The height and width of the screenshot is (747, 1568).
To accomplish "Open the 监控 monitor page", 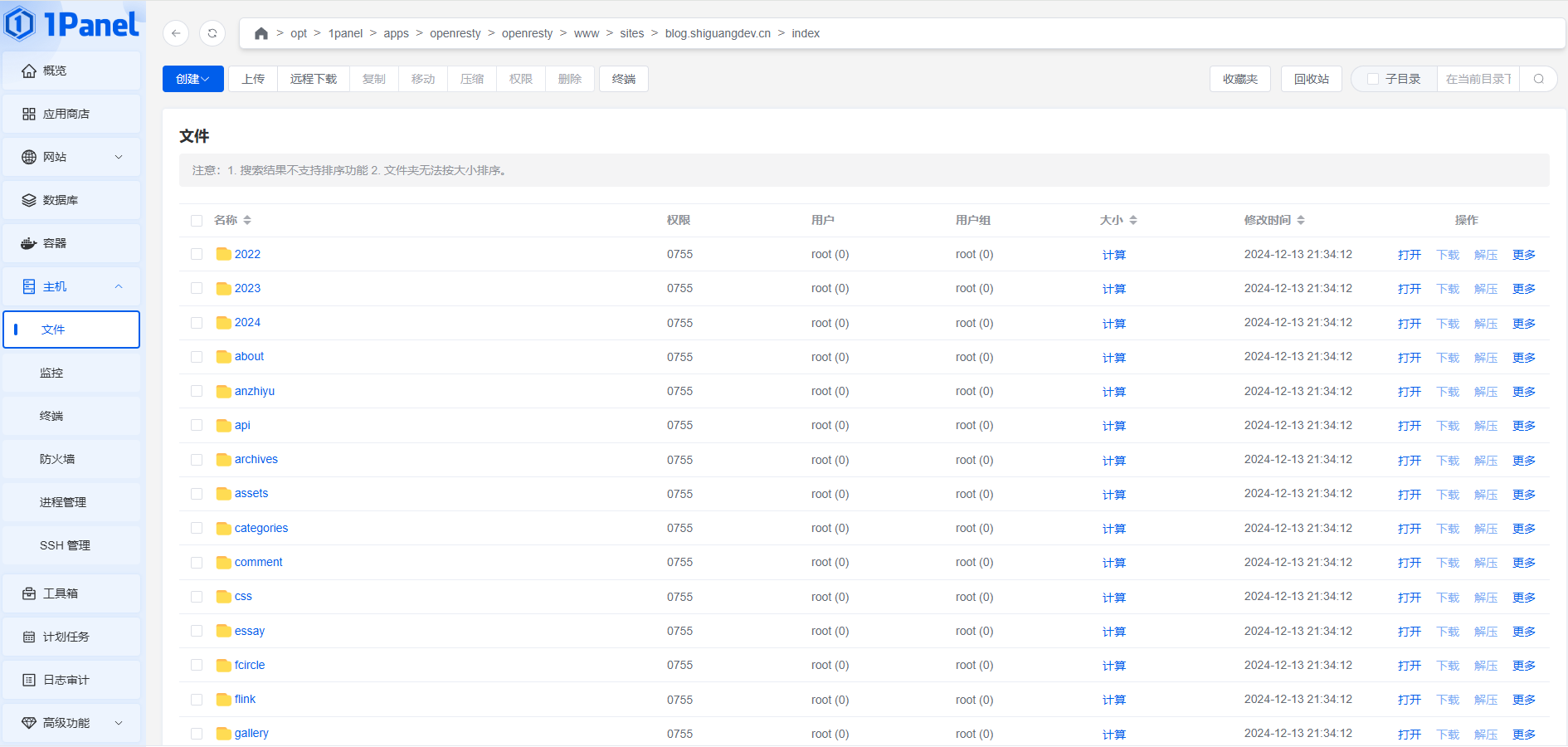I will click(x=71, y=373).
